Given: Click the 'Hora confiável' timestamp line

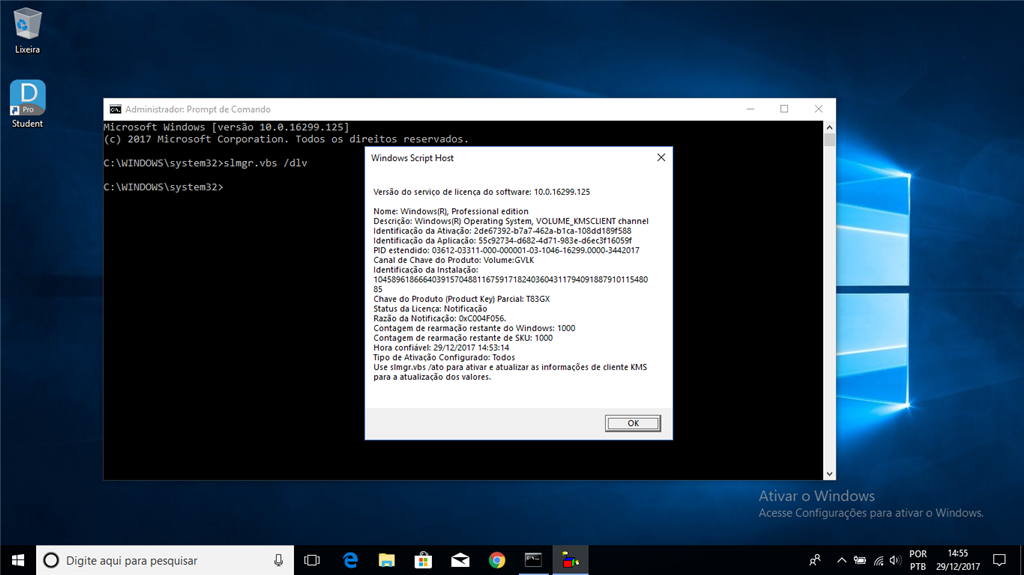Looking at the screenshot, I should click(x=441, y=348).
